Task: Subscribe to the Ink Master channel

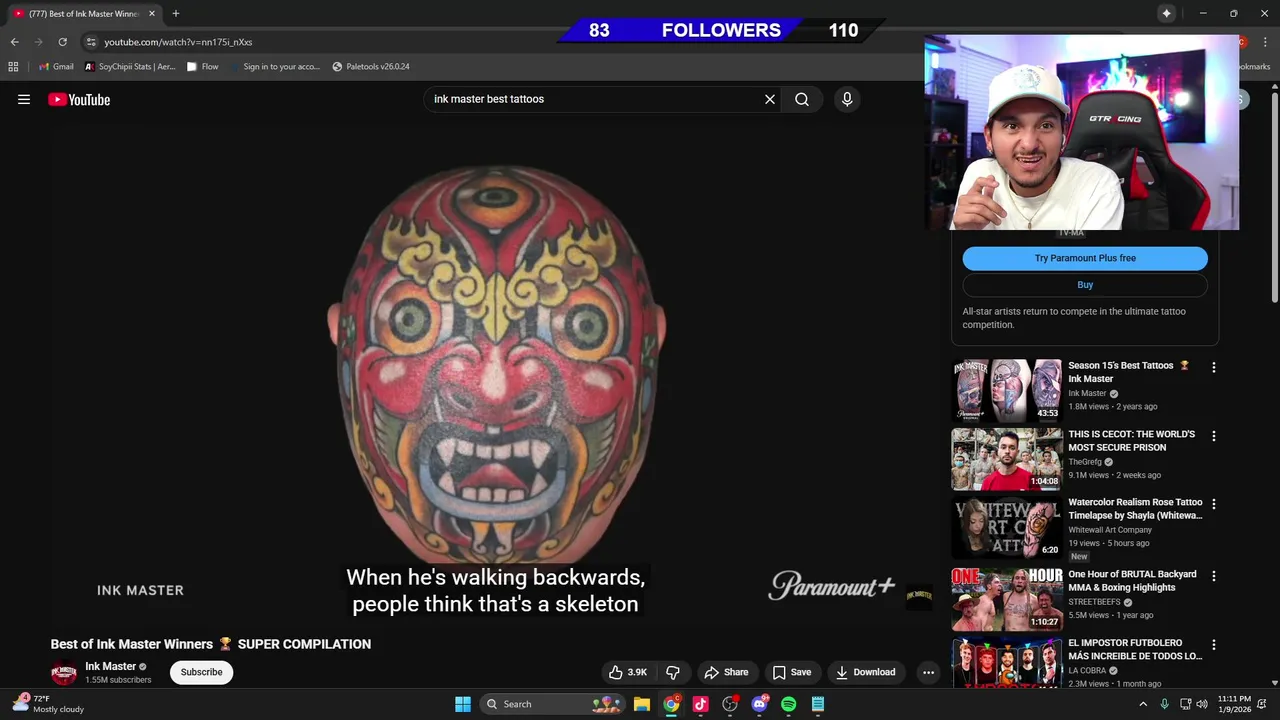Action: [202, 672]
